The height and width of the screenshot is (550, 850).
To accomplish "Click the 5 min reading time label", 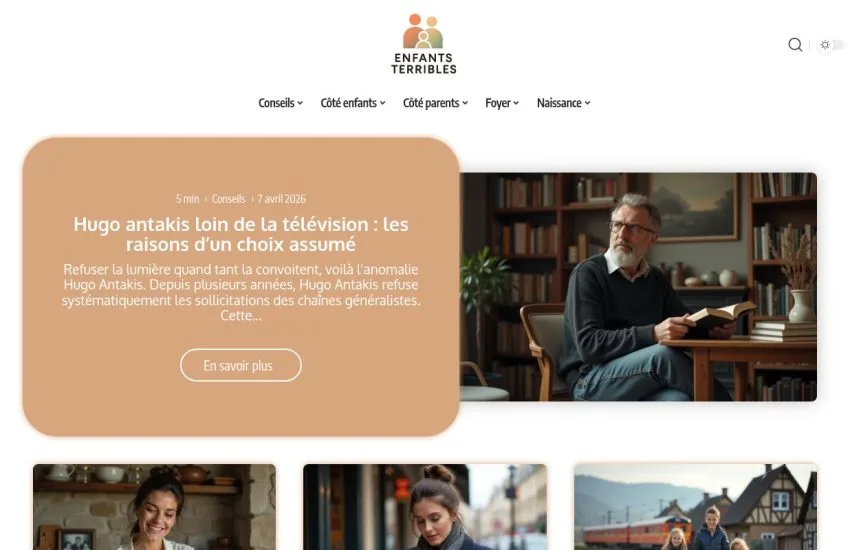I will tap(188, 199).
